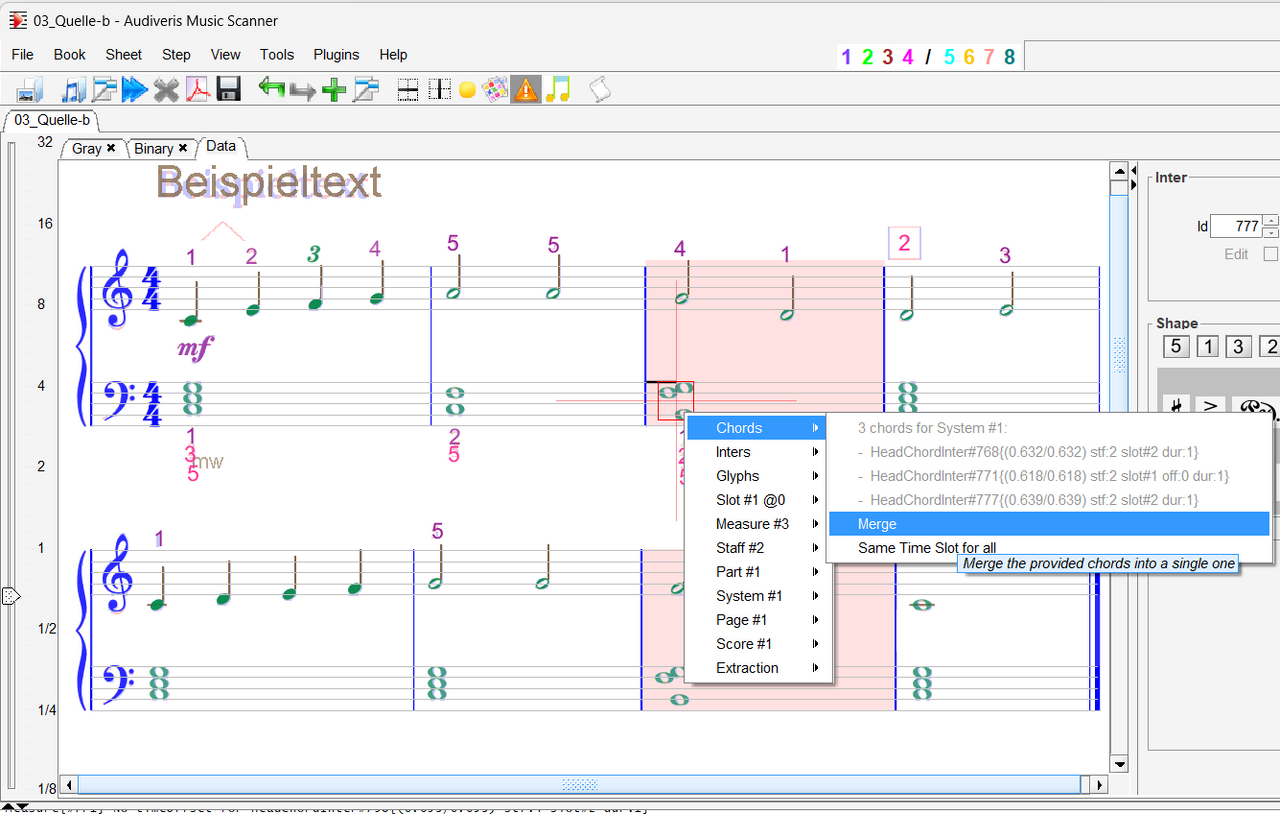
Task: Open an image file via toolbar icon
Action: coord(30,89)
